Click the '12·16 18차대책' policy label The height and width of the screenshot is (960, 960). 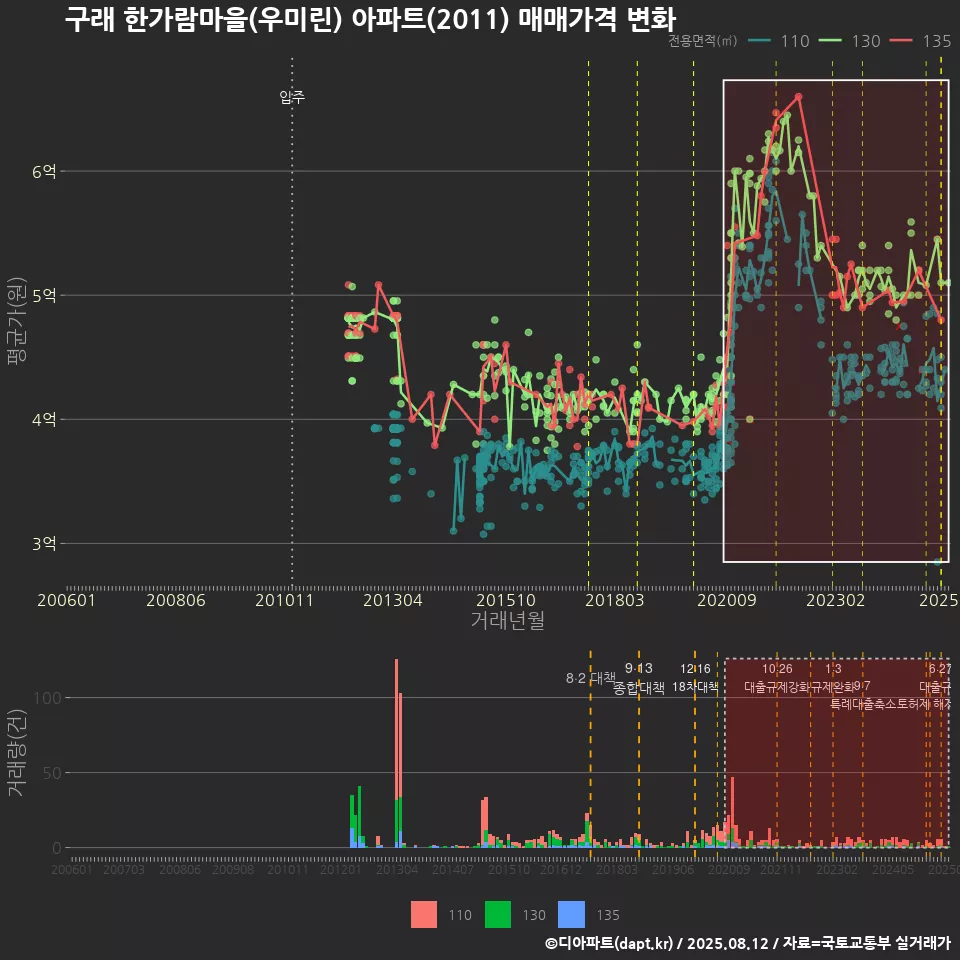click(x=695, y=678)
